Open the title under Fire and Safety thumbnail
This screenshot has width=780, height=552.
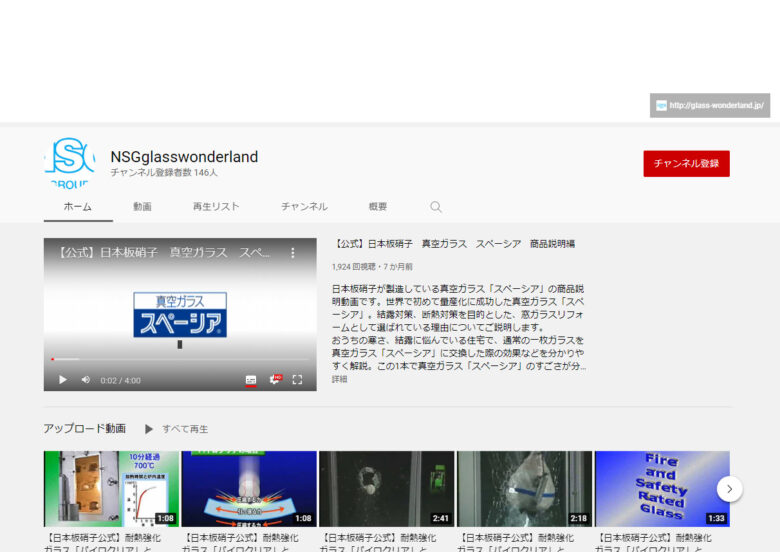tap(653, 543)
